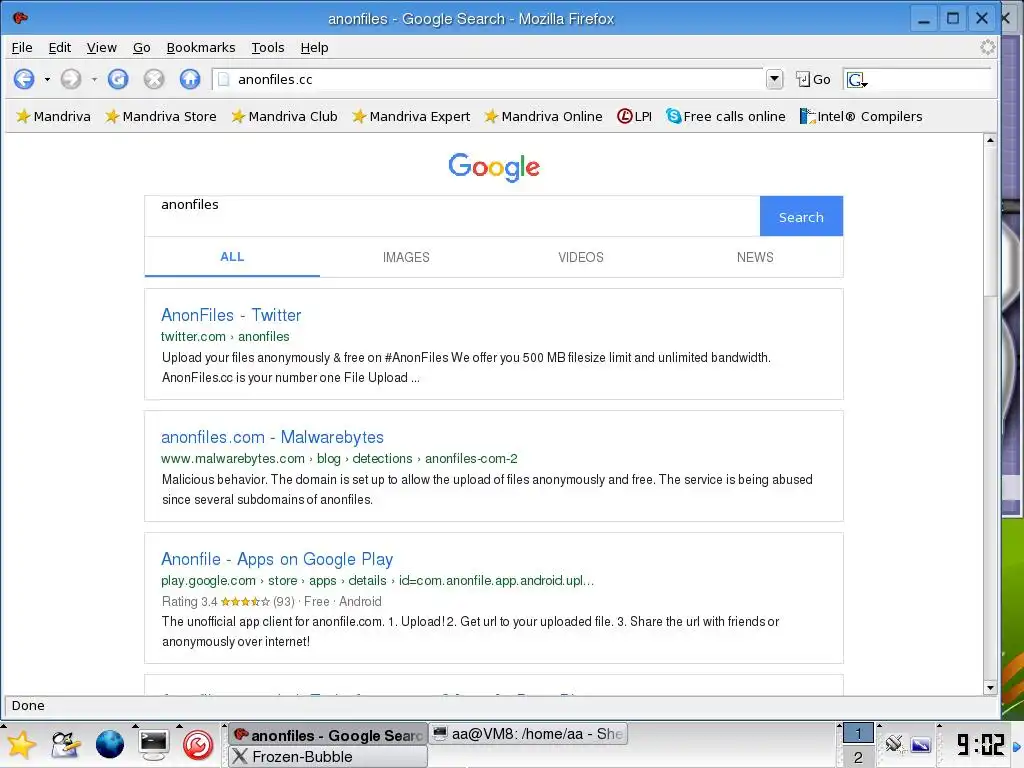The height and width of the screenshot is (768, 1024).
Task: Click the Go button next to the address bar
Action: (813, 80)
